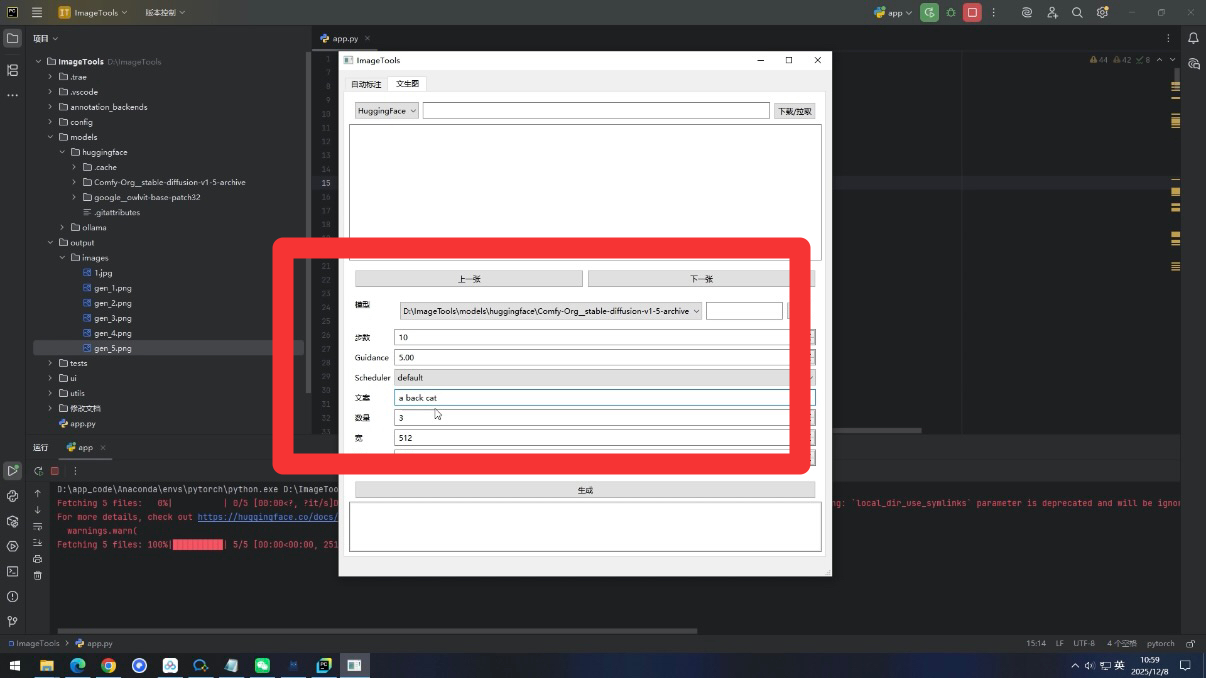Go to previous highlighted error arrow

point(1159,60)
